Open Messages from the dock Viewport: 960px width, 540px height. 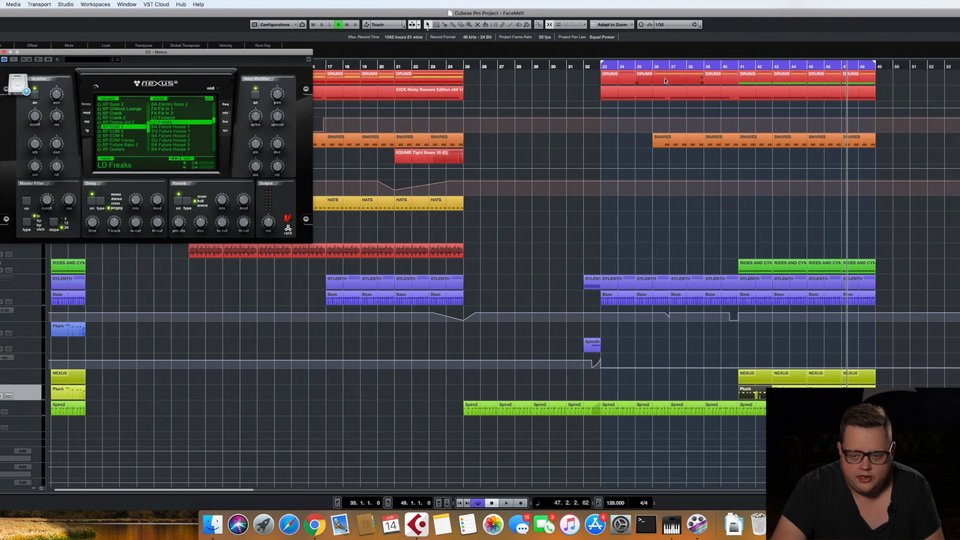[x=518, y=525]
